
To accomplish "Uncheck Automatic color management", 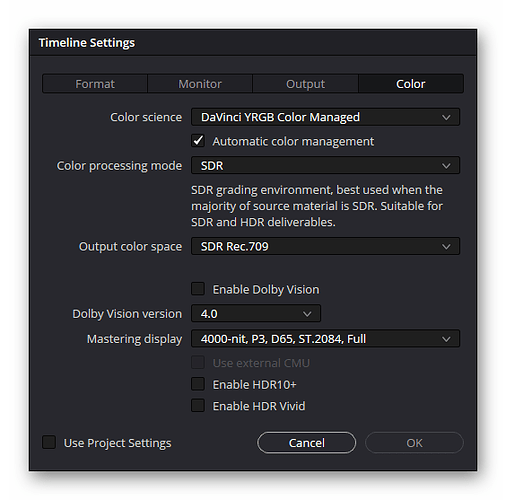I will click(x=198, y=141).
